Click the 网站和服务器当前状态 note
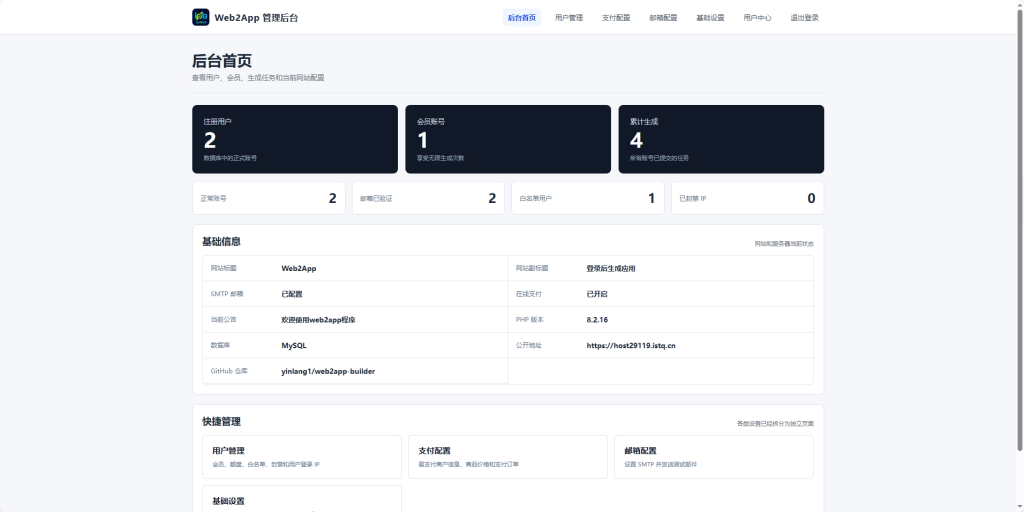 [784, 244]
